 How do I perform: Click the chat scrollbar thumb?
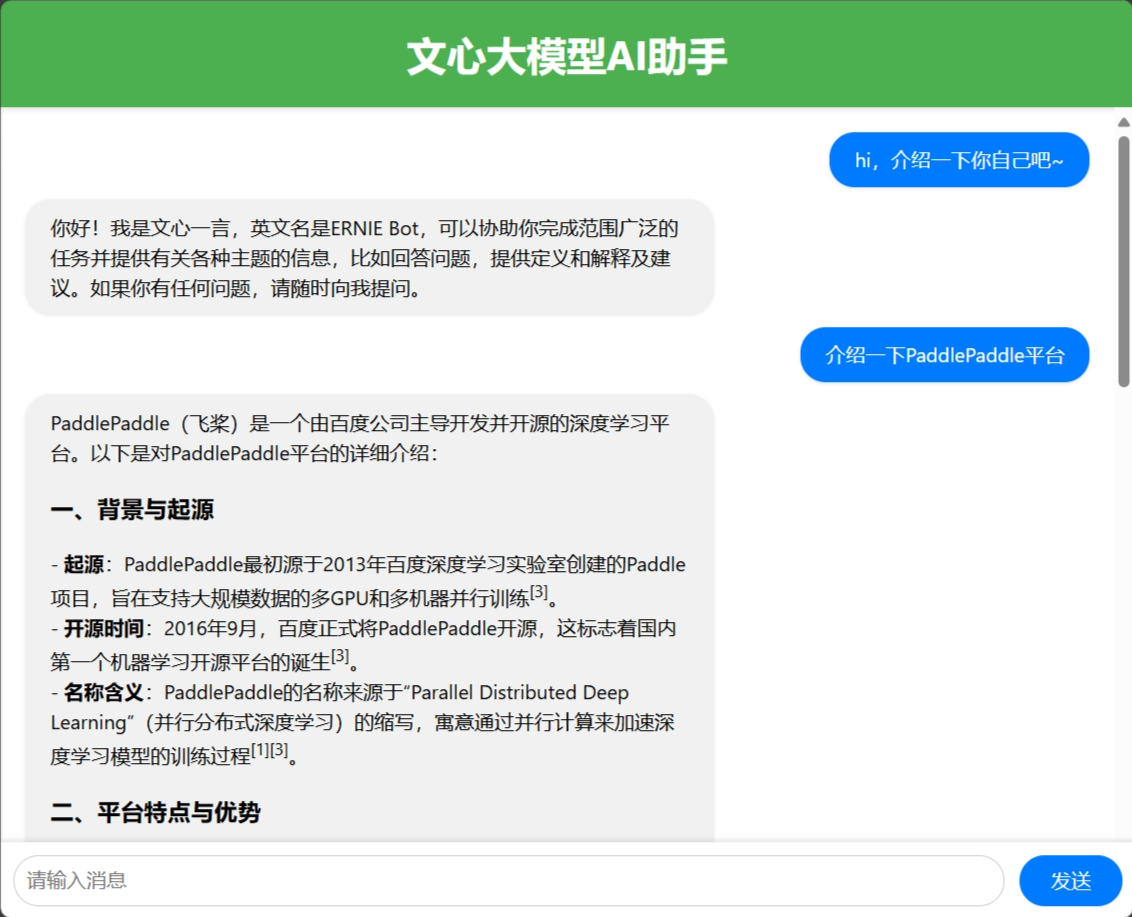[1124, 261]
